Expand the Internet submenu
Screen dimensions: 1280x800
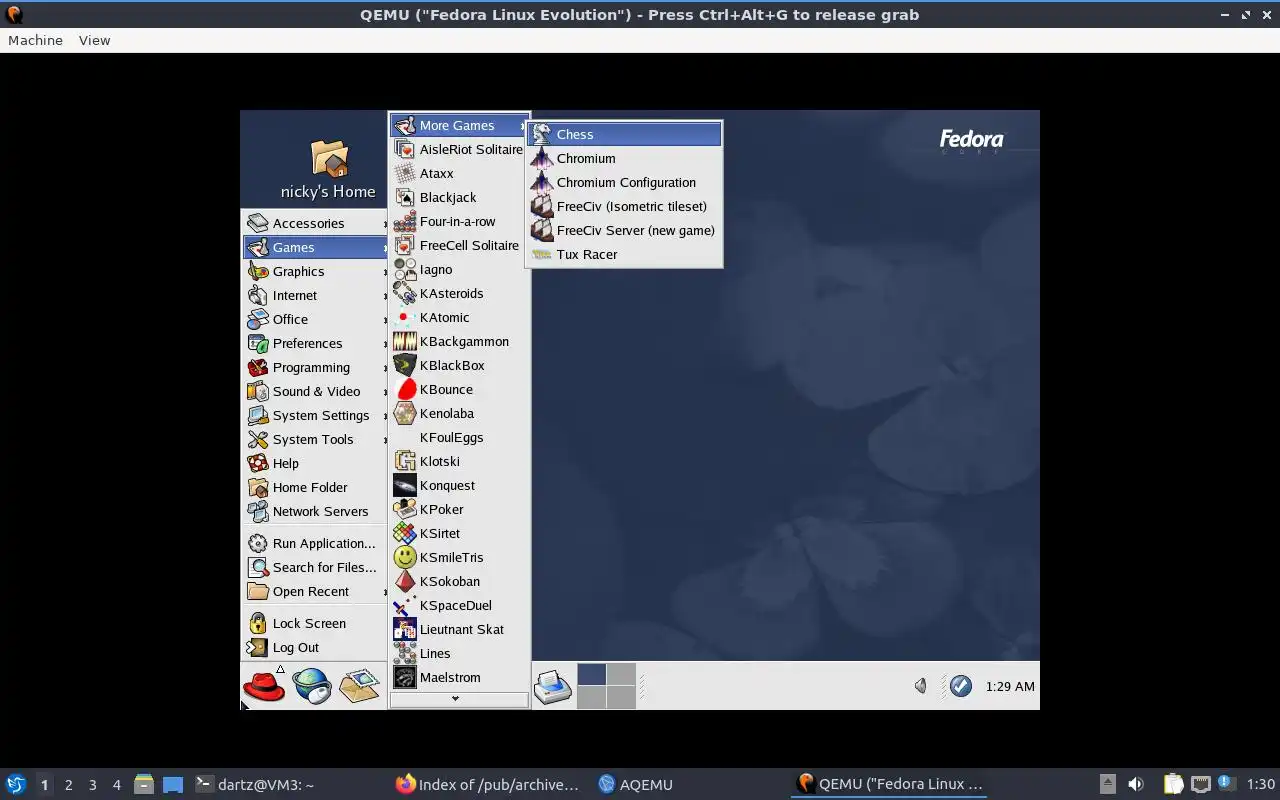(315, 295)
